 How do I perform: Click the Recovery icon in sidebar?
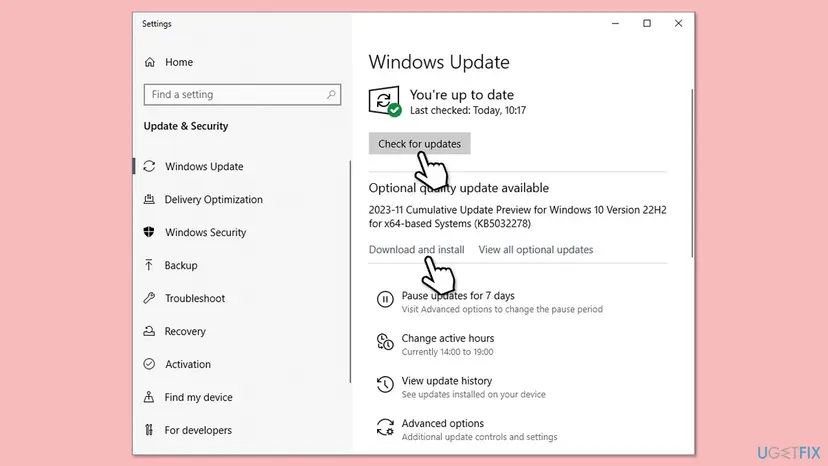click(x=149, y=331)
